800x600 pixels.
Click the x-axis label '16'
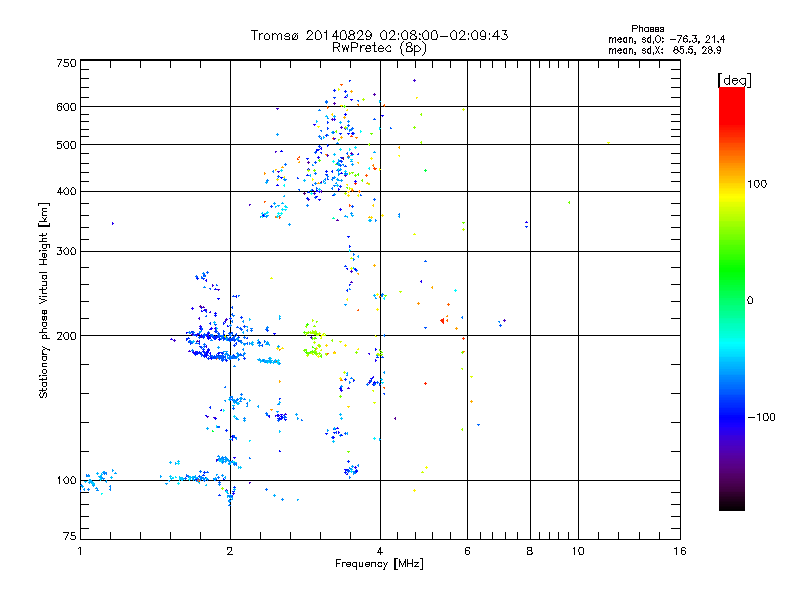680,551
